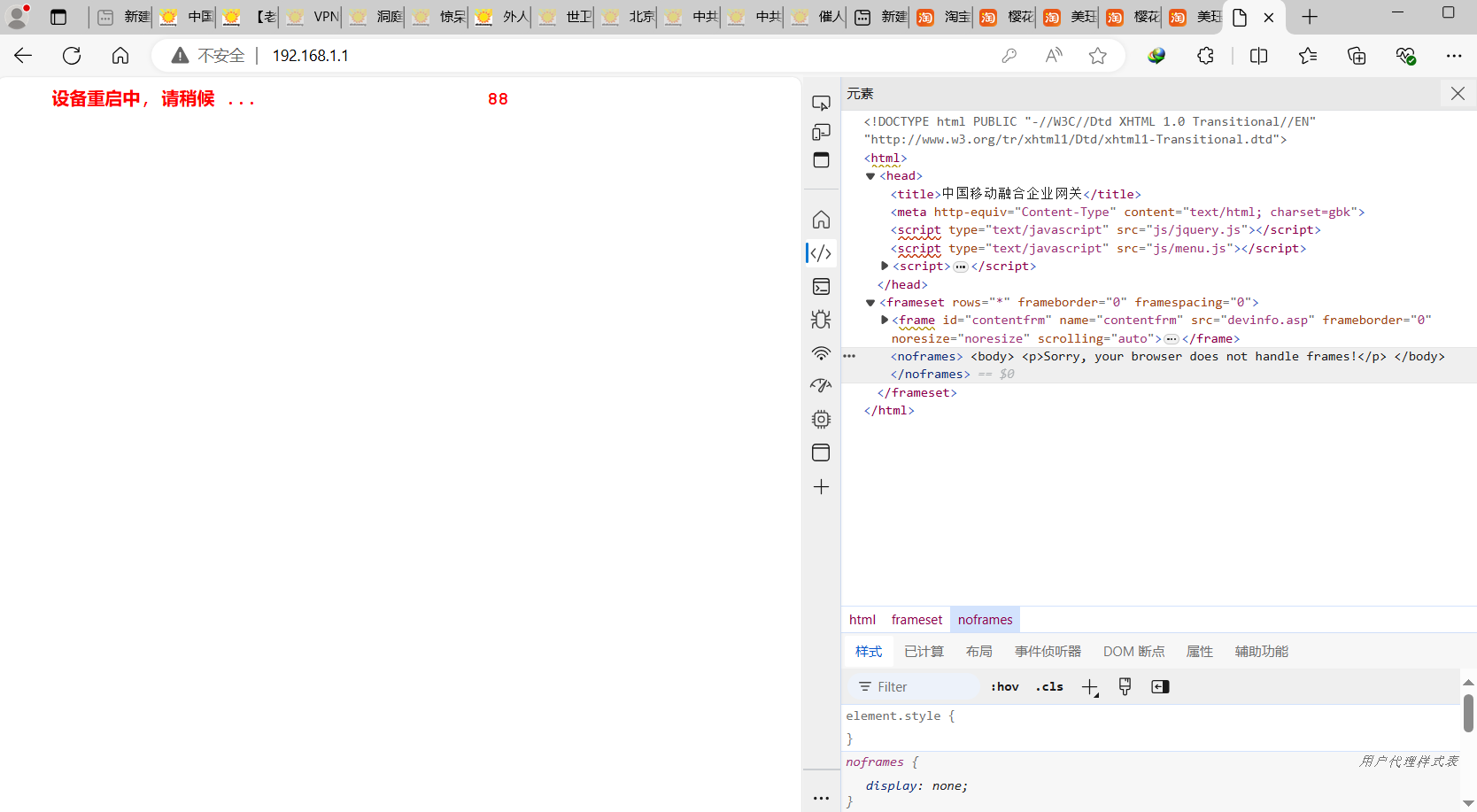Toggle rendering emulations paintbrush icon
Viewport: 1477px width, 812px height.
click(1125, 687)
